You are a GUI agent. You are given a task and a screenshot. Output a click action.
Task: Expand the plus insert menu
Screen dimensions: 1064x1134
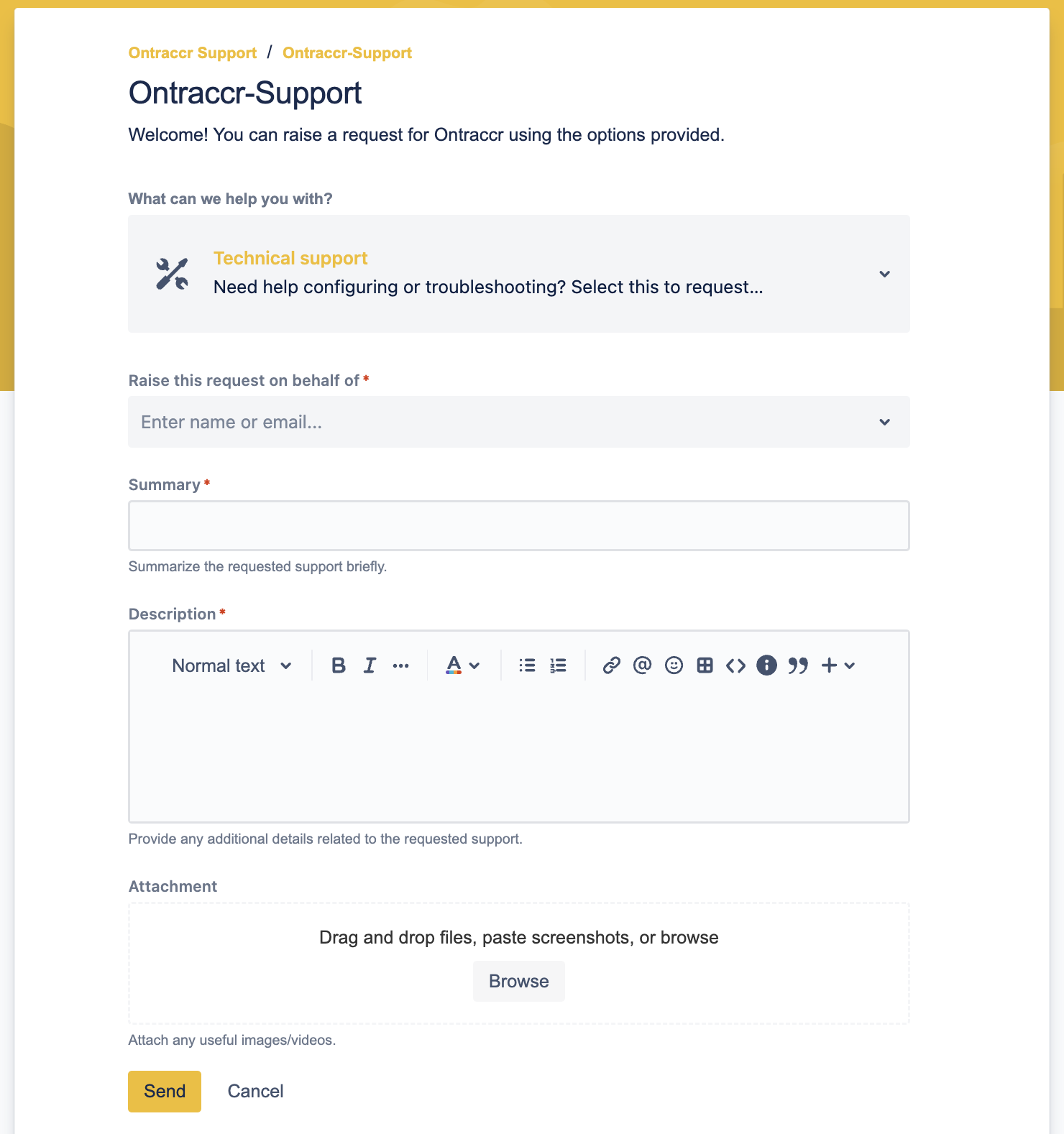point(838,665)
